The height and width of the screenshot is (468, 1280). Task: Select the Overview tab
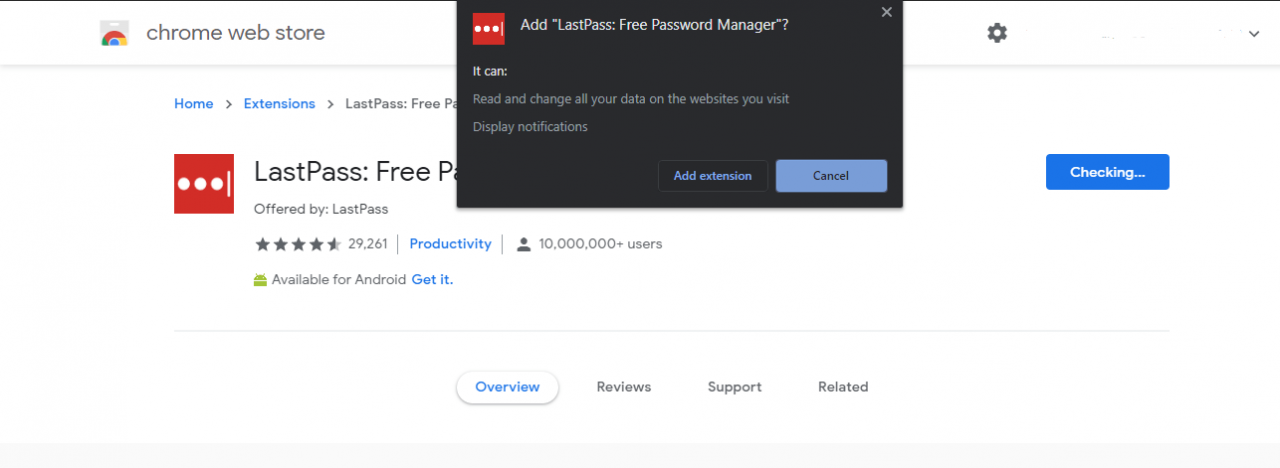pyautogui.click(x=507, y=387)
